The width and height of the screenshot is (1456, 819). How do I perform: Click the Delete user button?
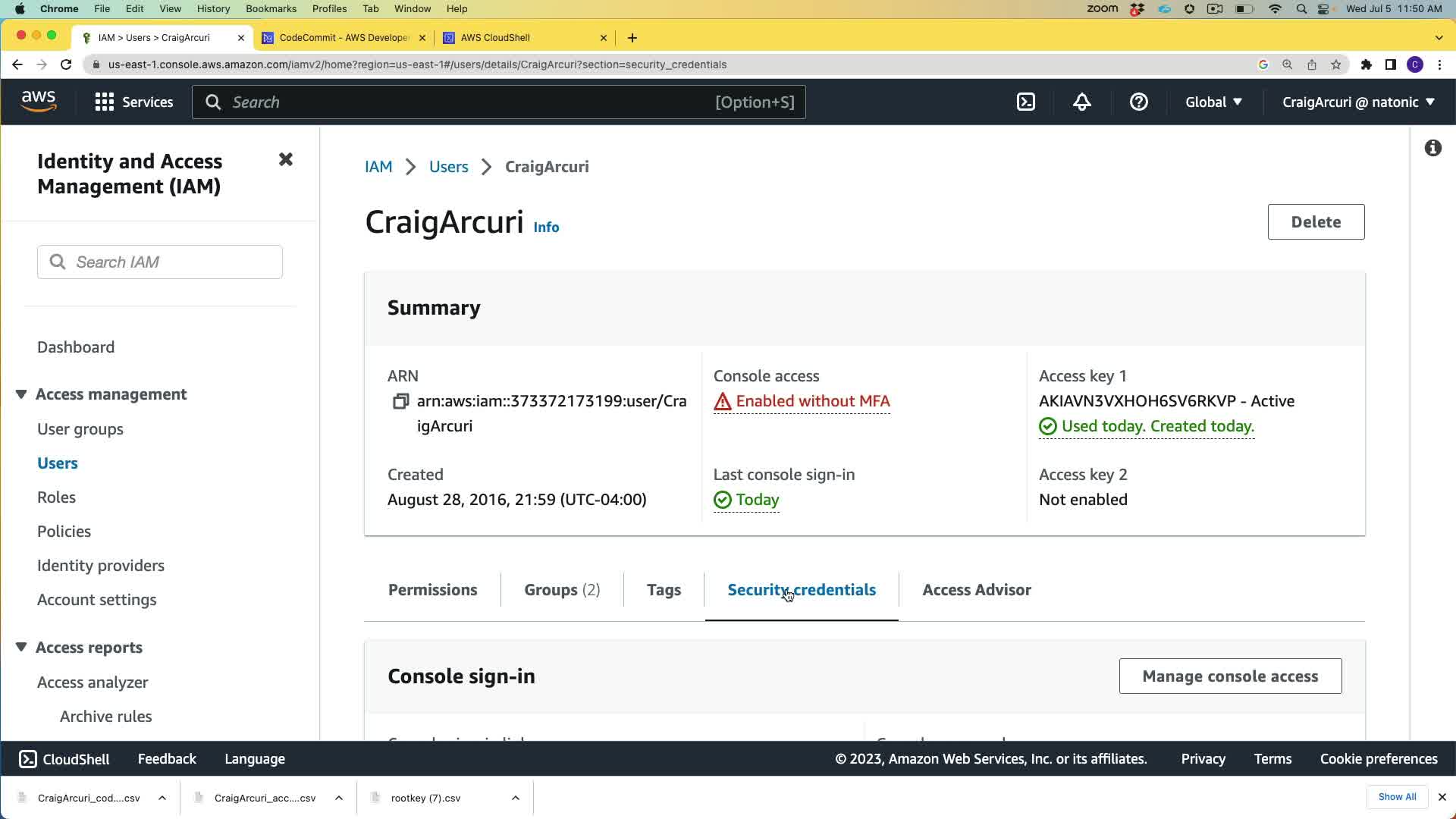tap(1316, 222)
